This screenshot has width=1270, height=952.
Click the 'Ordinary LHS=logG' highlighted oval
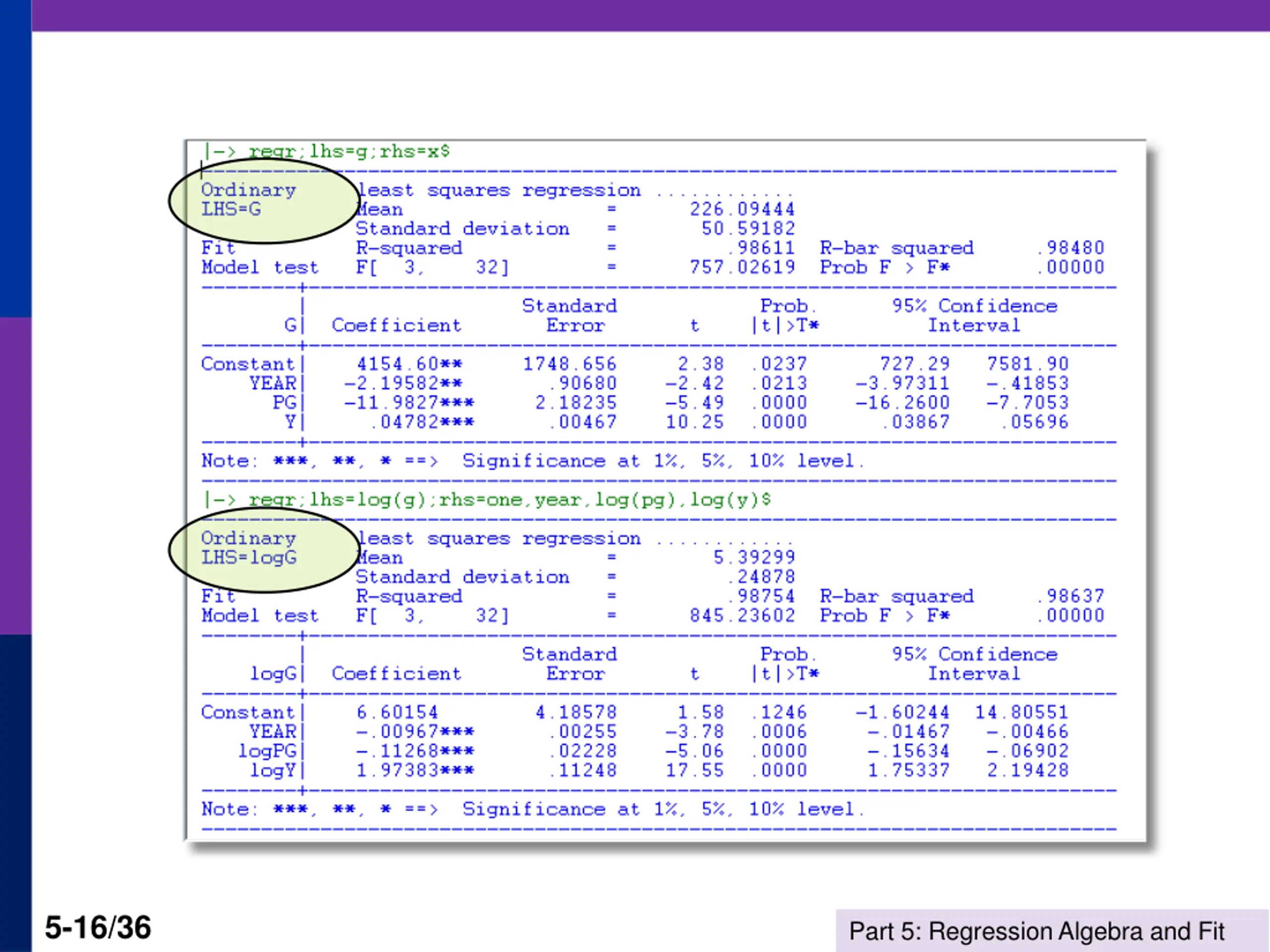263,549
